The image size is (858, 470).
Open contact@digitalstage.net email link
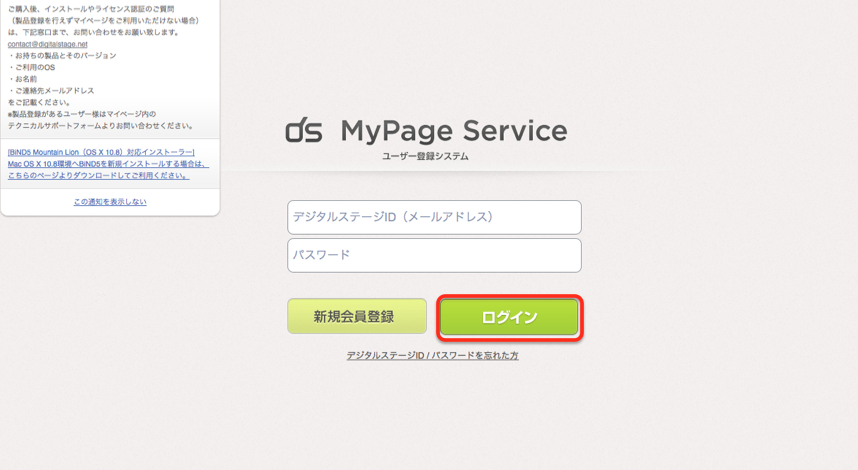[x=48, y=44]
